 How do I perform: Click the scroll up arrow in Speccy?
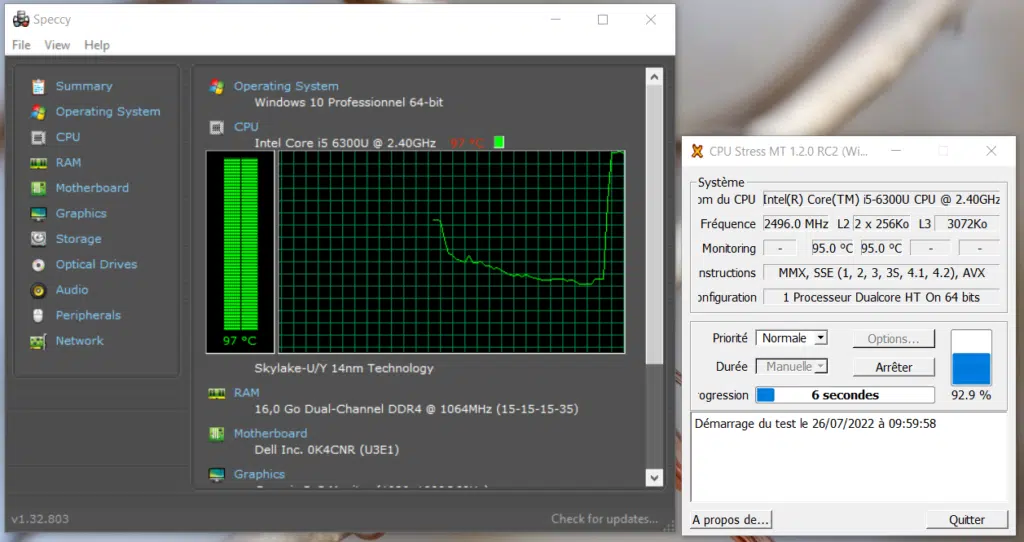pyautogui.click(x=654, y=77)
